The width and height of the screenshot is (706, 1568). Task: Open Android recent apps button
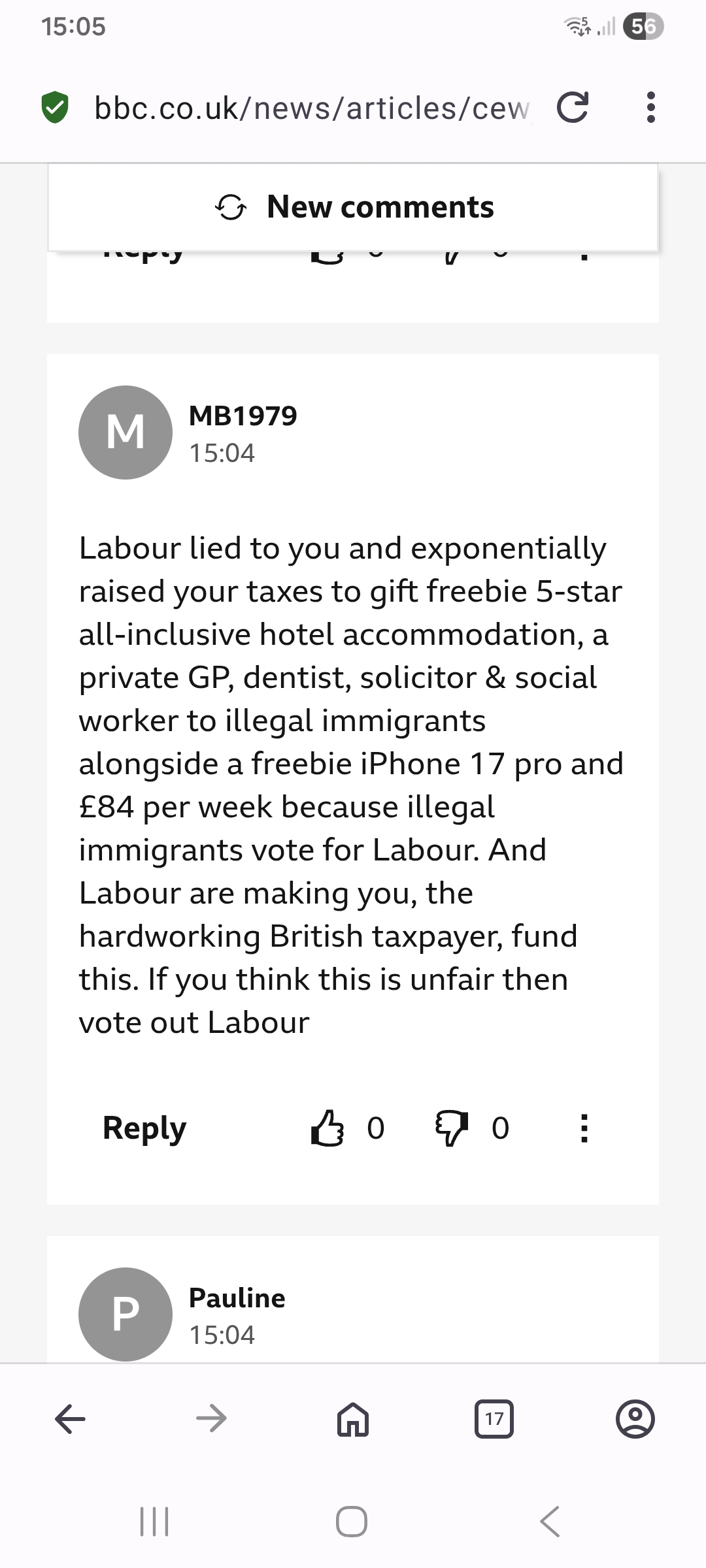pos(155,1522)
